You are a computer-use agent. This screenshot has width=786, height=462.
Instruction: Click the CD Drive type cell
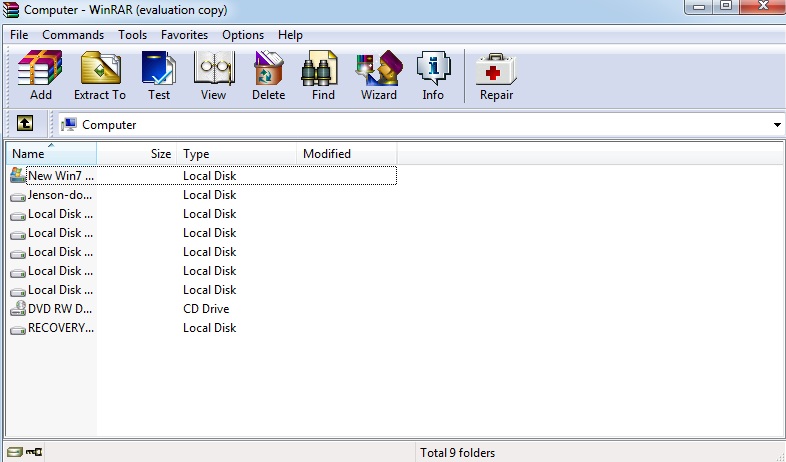point(206,309)
